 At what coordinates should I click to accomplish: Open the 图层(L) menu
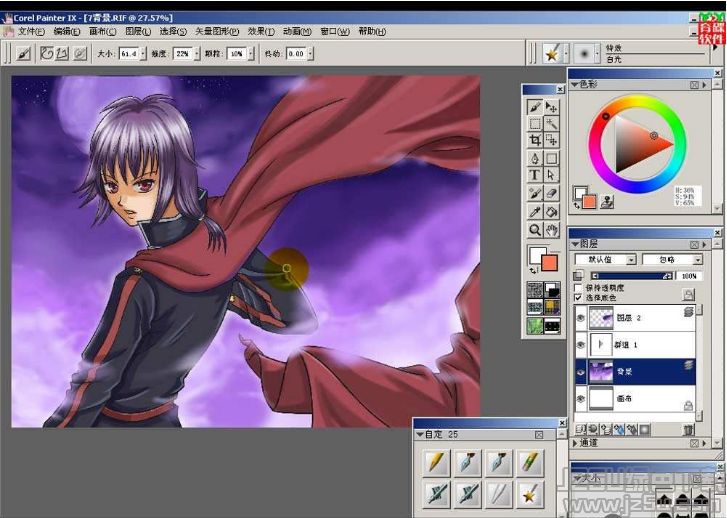(138, 32)
